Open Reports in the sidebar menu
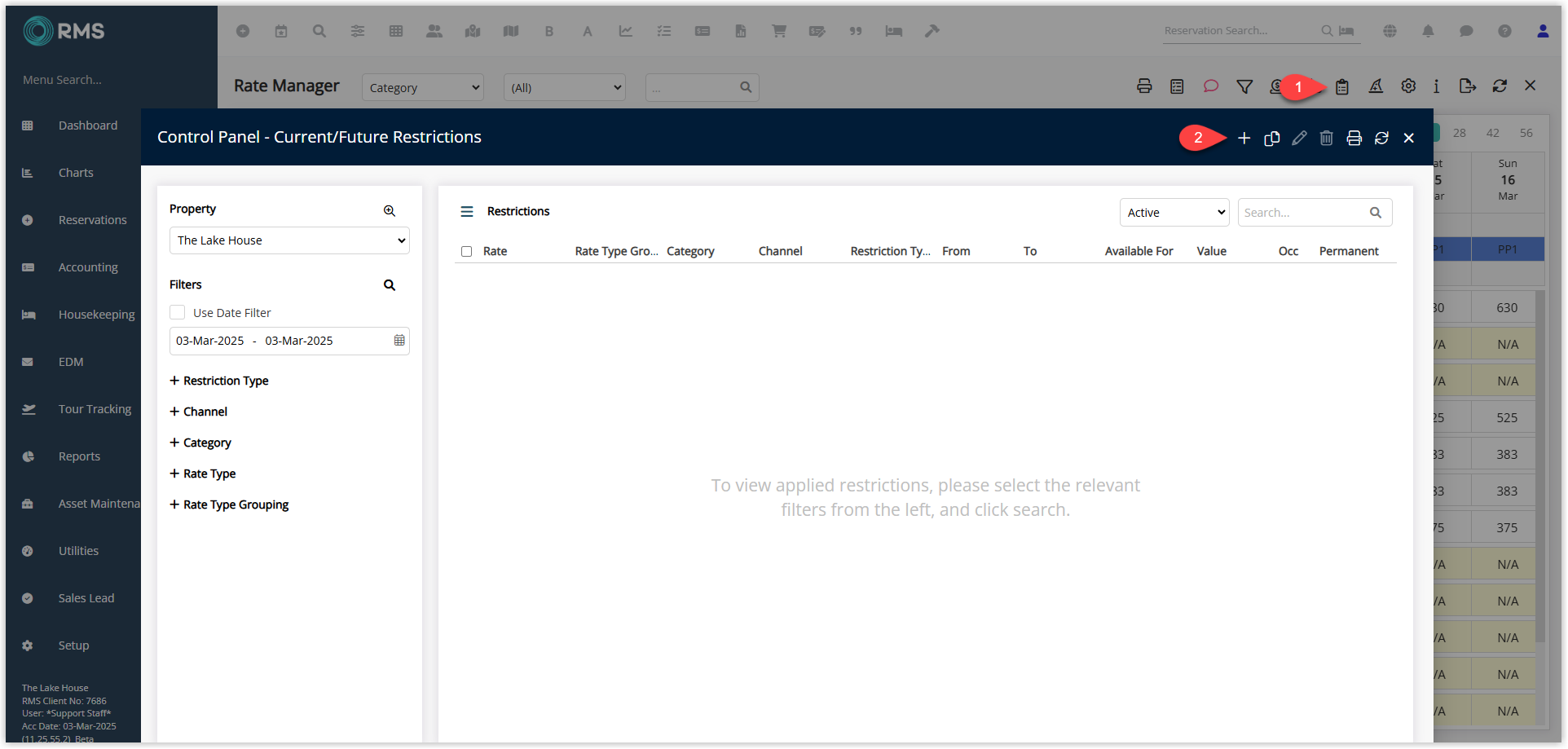Screen dimensions: 1568x749 point(79,456)
